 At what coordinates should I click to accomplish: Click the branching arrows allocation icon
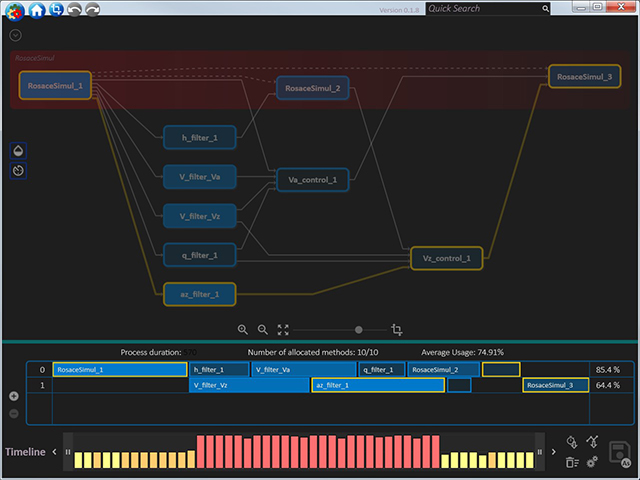[x=592, y=441]
